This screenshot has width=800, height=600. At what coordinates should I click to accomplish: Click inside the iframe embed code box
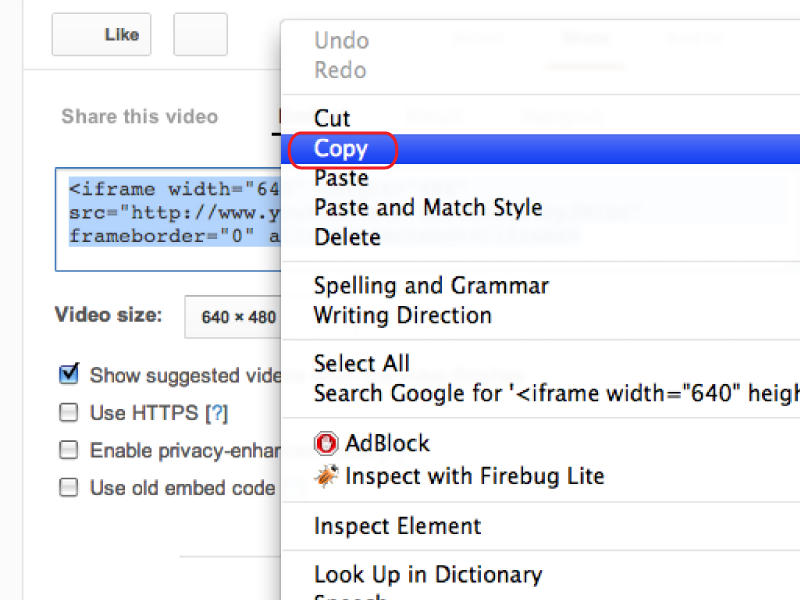pyautogui.click(x=168, y=219)
